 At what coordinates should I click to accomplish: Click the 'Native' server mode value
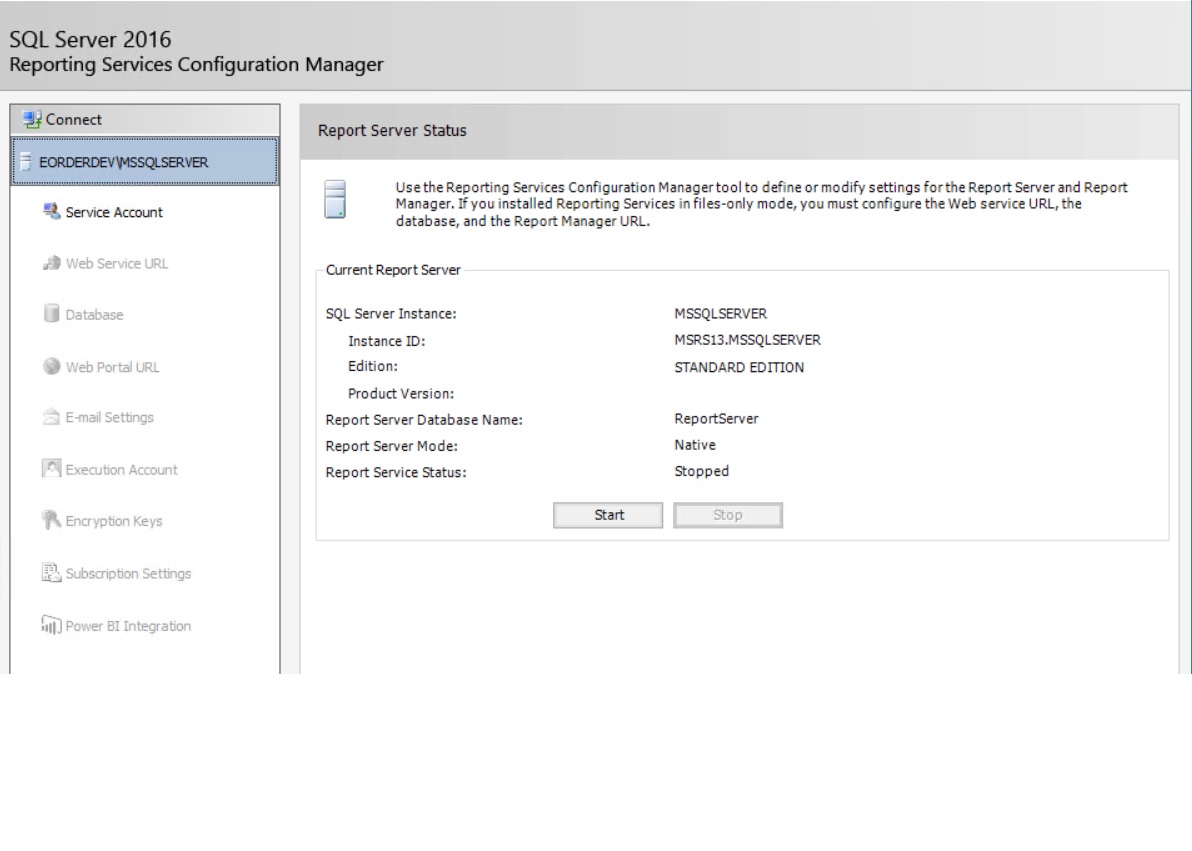[x=695, y=445]
